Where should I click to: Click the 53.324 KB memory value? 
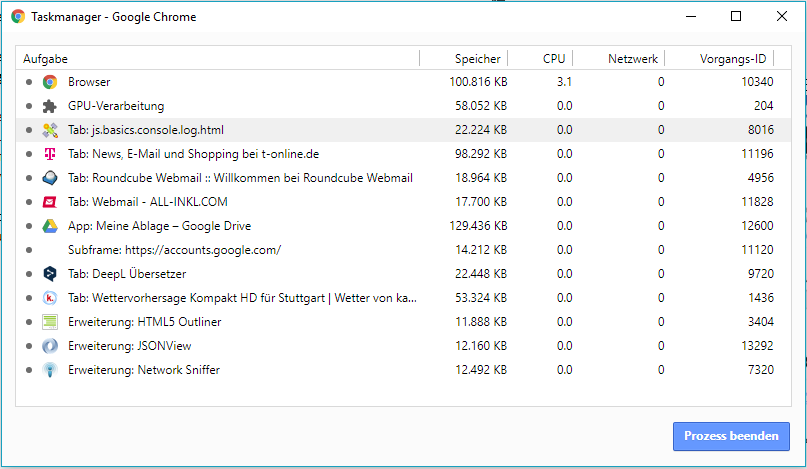click(481, 298)
